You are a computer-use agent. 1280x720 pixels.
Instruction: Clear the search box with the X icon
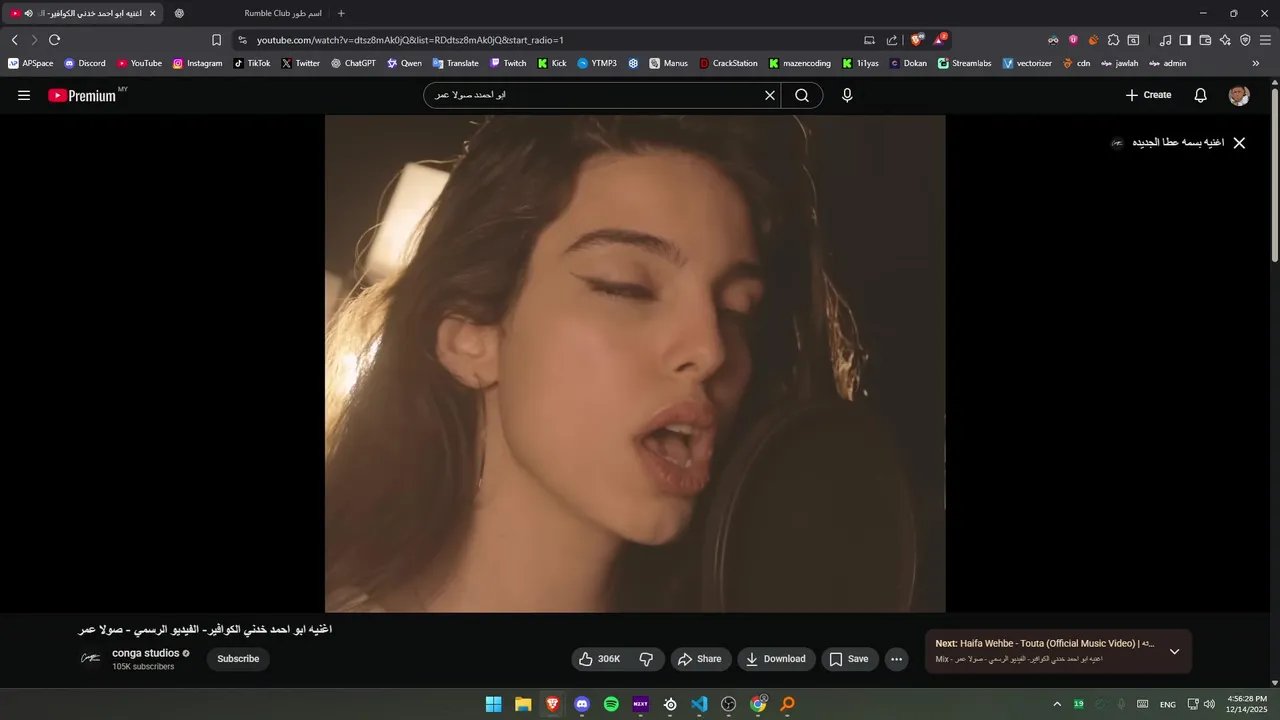coord(770,95)
